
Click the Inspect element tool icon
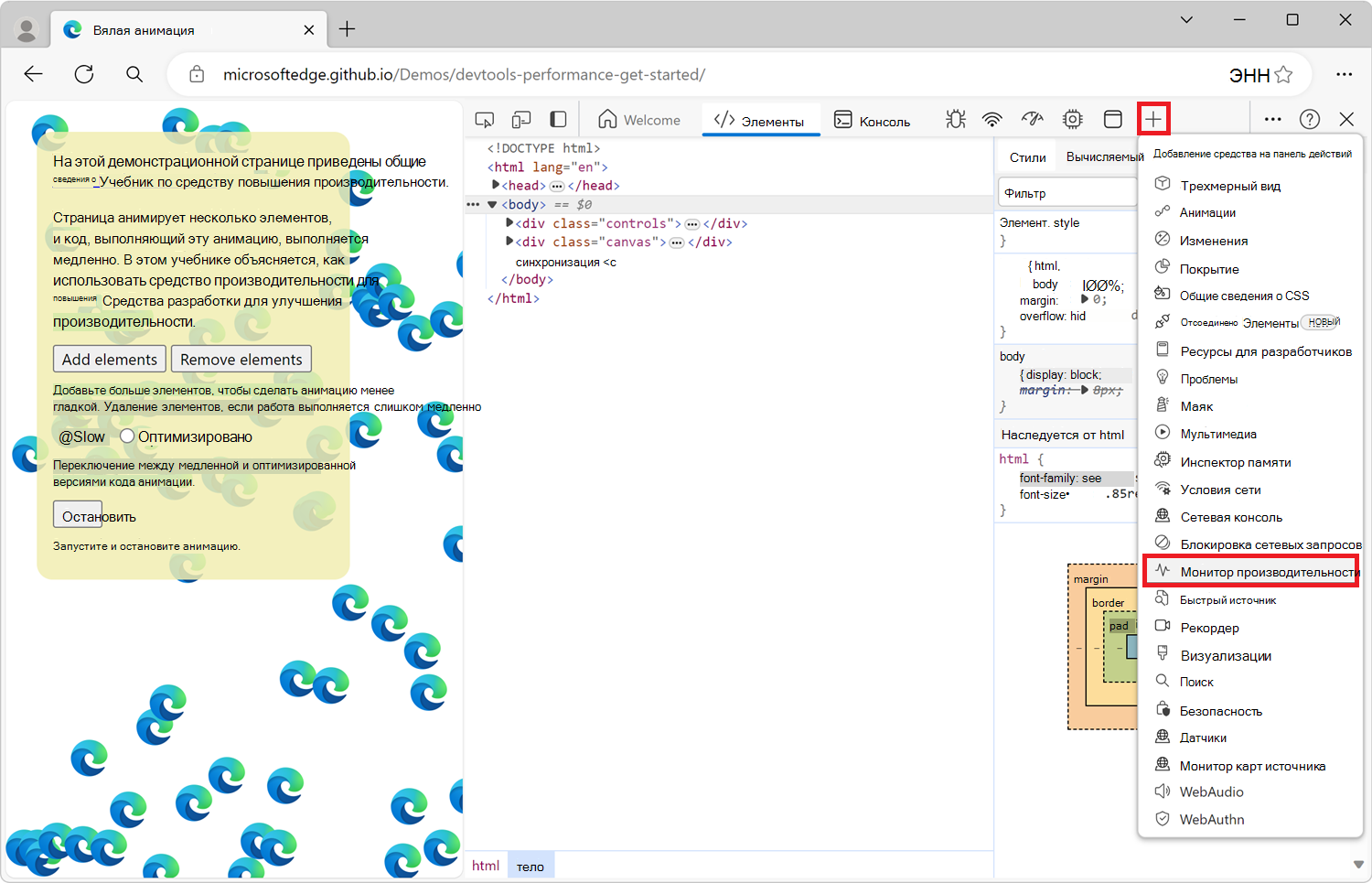click(485, 120)
